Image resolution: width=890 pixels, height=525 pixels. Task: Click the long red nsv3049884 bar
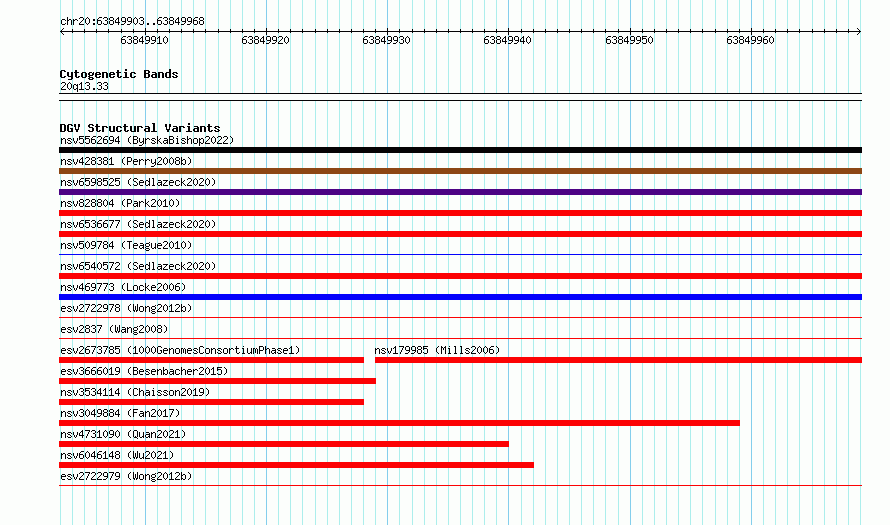(399, 423)
